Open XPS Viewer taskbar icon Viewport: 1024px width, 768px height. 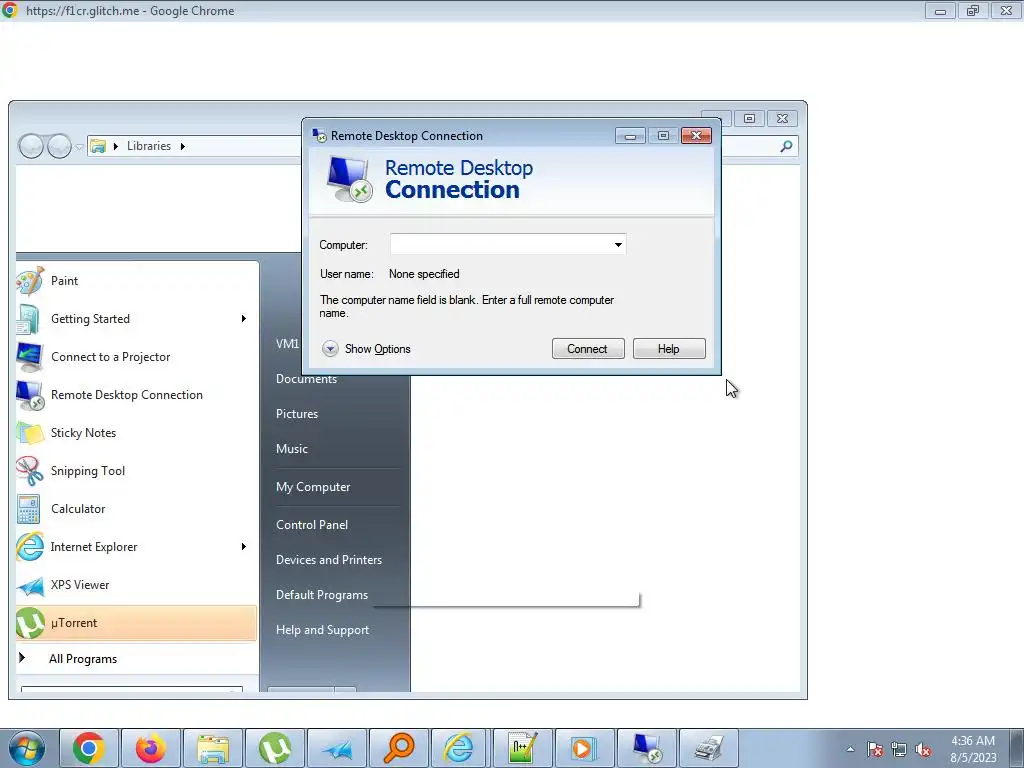[x=337, y=748]
